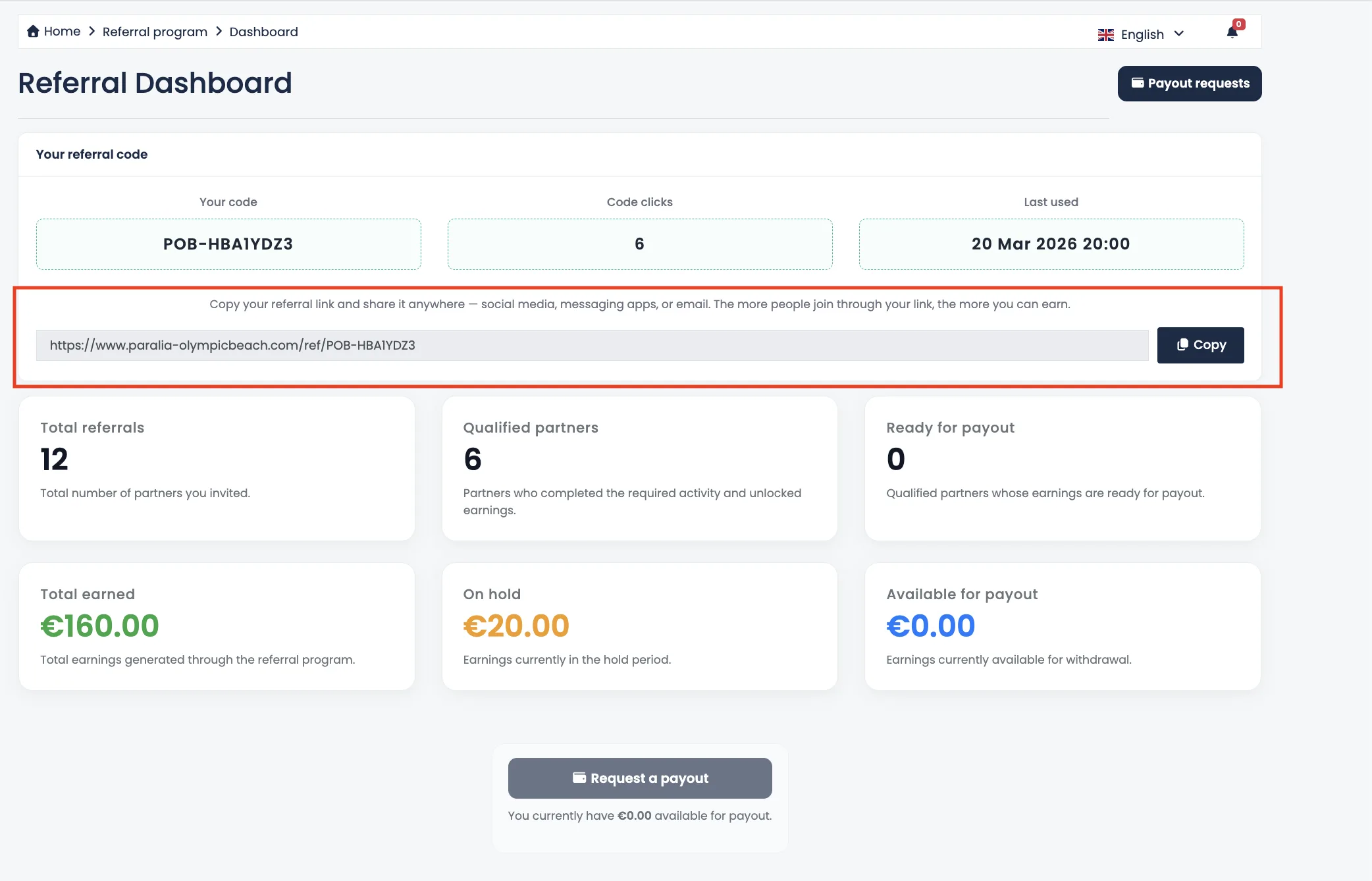Image resolution: width=1372 pixels, height=881 pixels.
Task: Copy the referral link
Action: [1200, 345]
